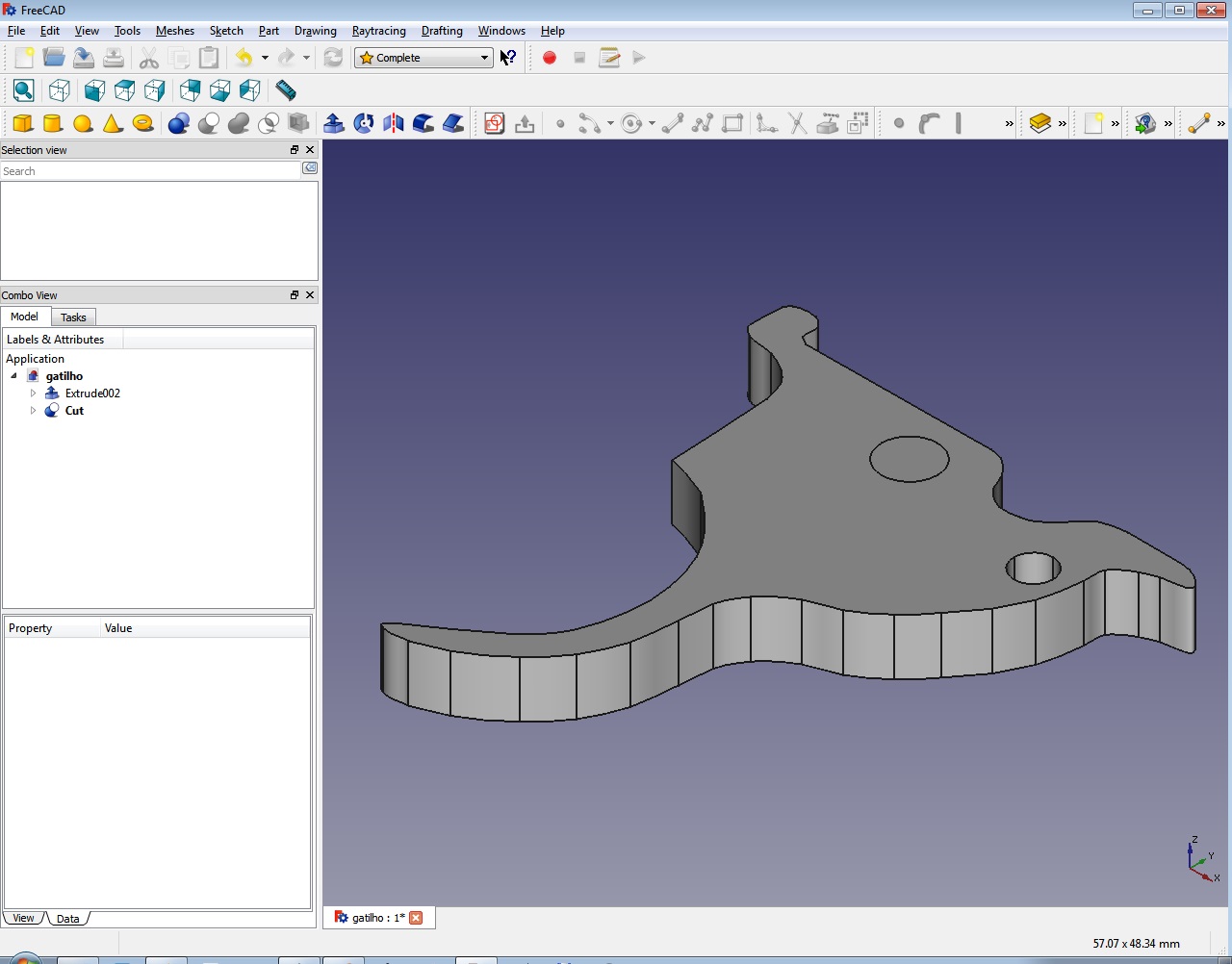
Task: Open the Windows menu
Action: click(501, 31)
